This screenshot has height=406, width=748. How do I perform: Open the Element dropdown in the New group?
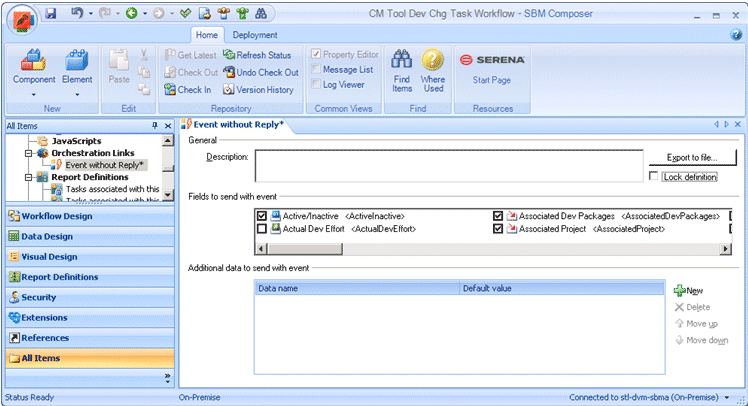pos(76,95)
